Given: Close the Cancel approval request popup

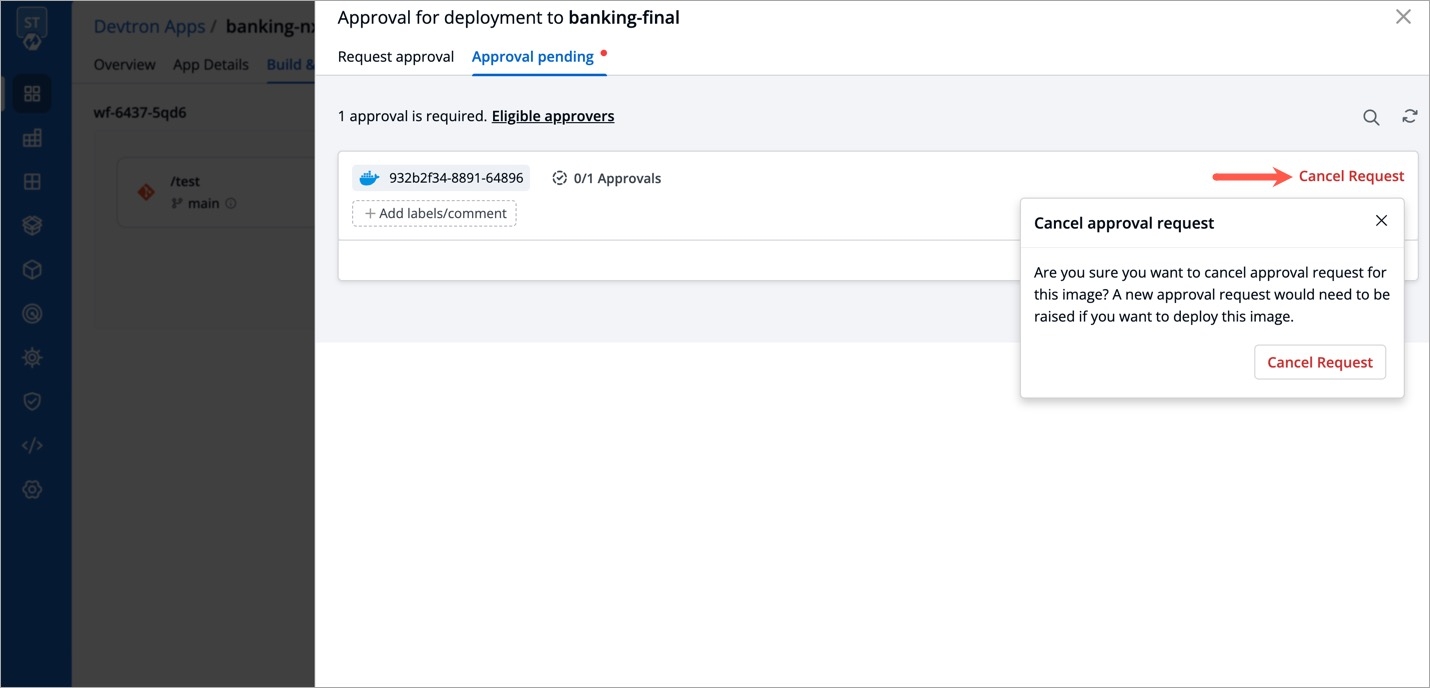Looking at the screenshot, I should coord(1381,221).
